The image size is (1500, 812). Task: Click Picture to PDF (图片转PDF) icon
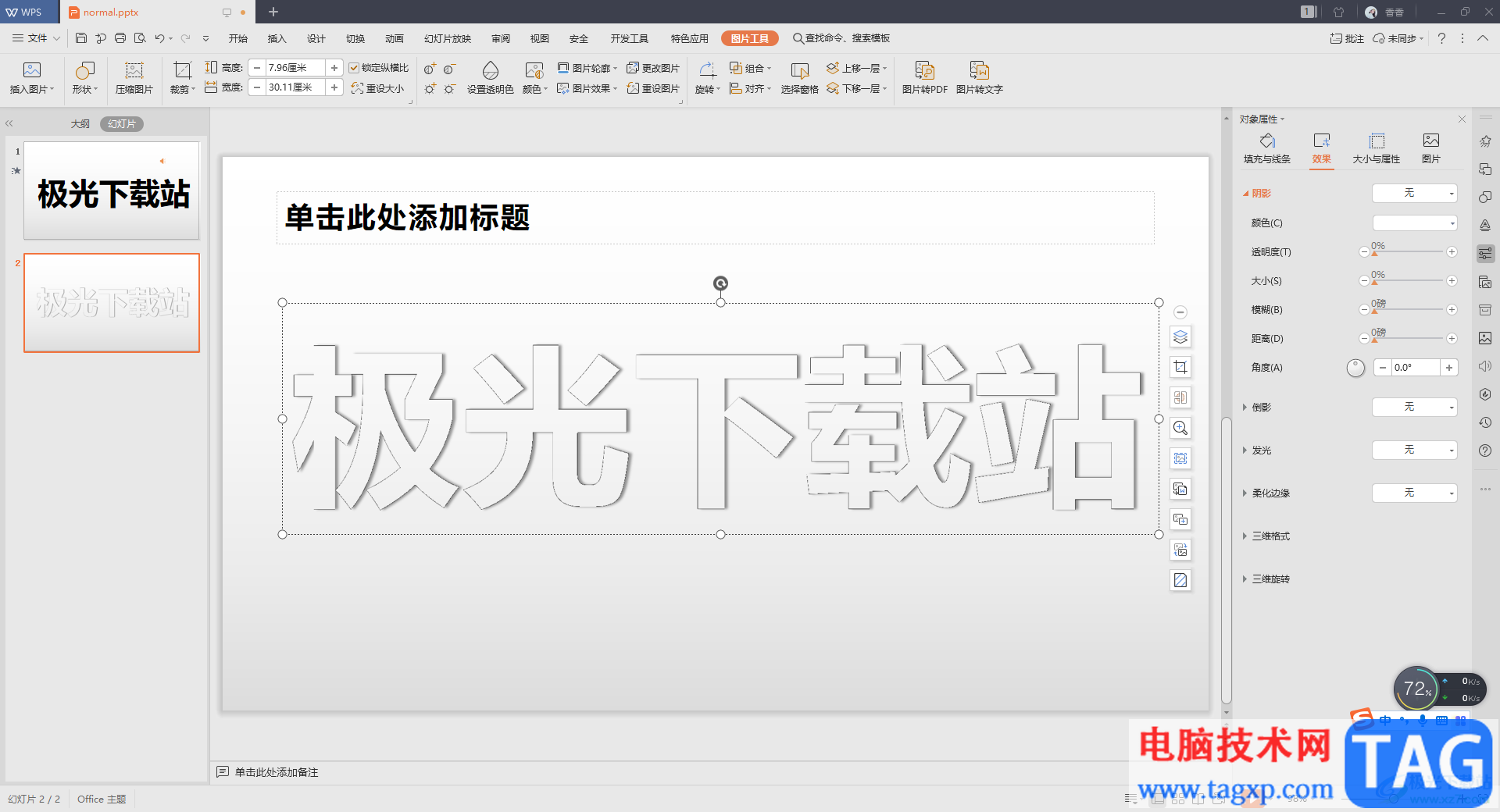point(925,70)
